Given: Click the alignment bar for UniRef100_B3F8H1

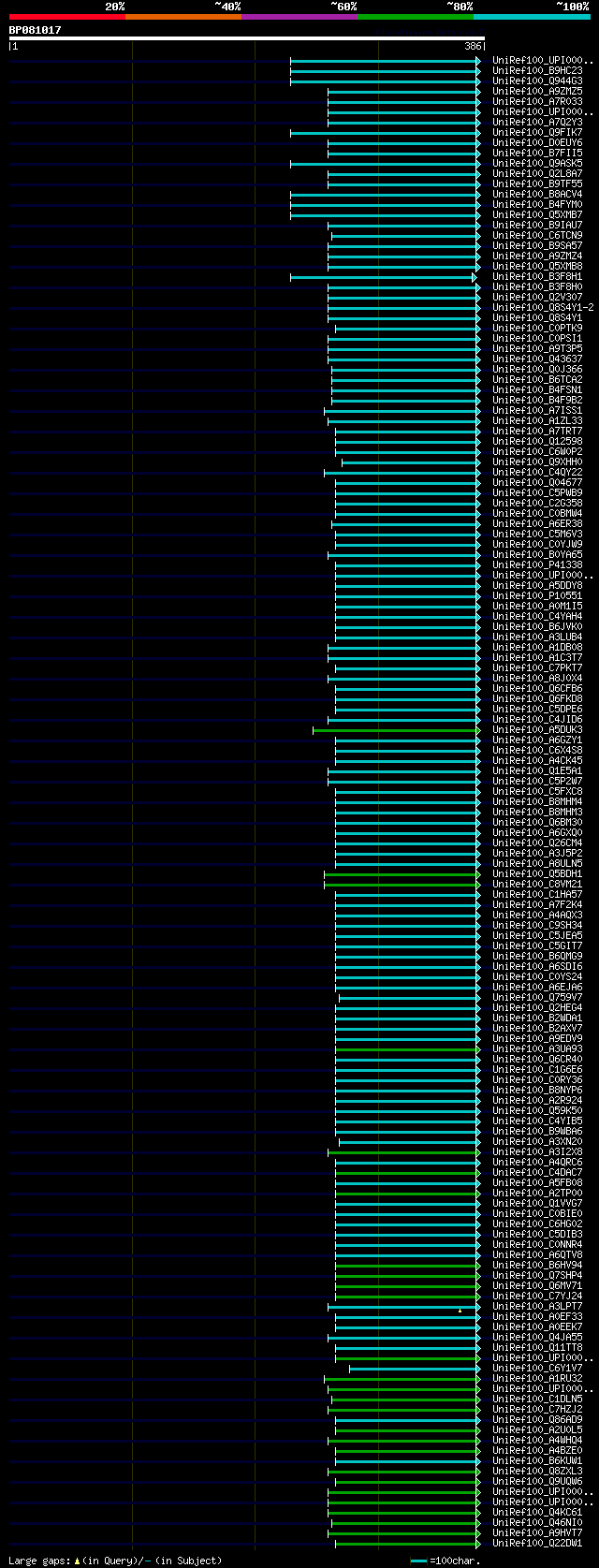Looking at the screenshot, I should [383, 277].
